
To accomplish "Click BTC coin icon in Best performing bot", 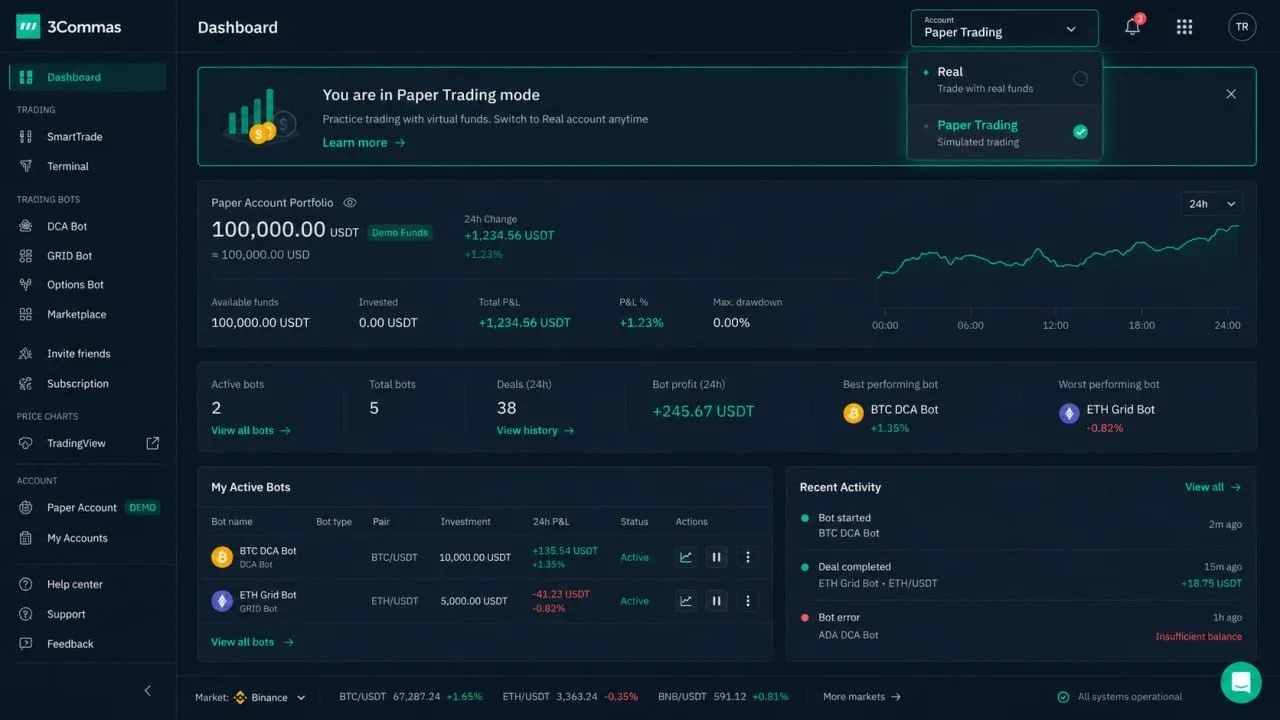I will coord(853,413).
